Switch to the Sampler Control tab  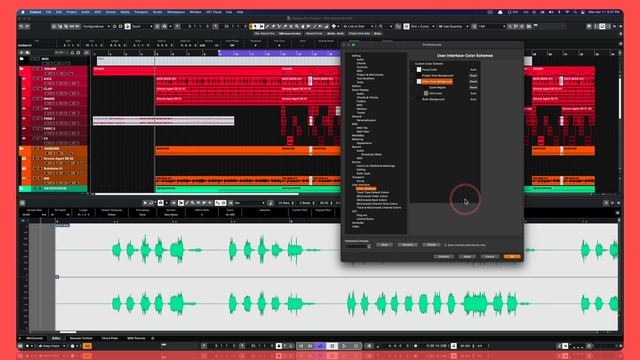point(81,338)
